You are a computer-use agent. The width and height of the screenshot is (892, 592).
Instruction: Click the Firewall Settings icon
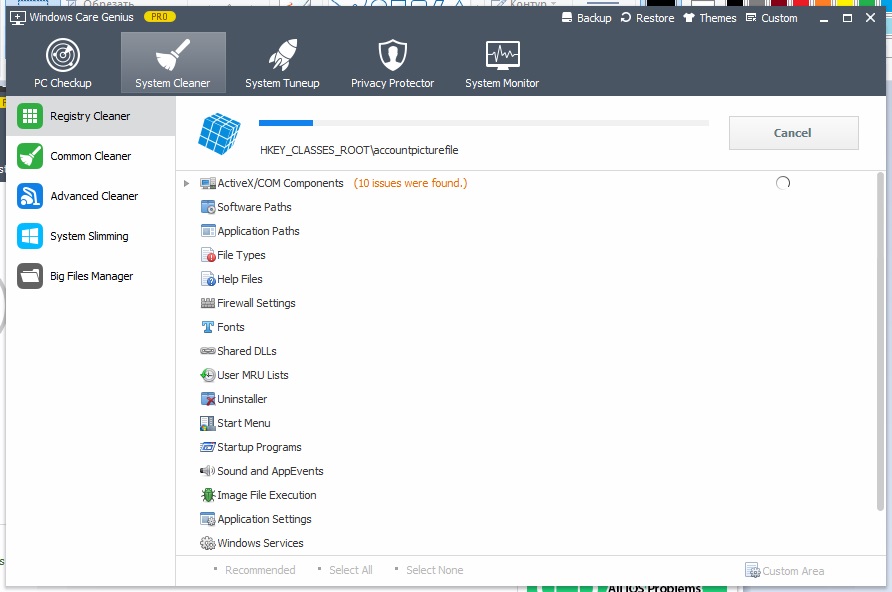208,303
